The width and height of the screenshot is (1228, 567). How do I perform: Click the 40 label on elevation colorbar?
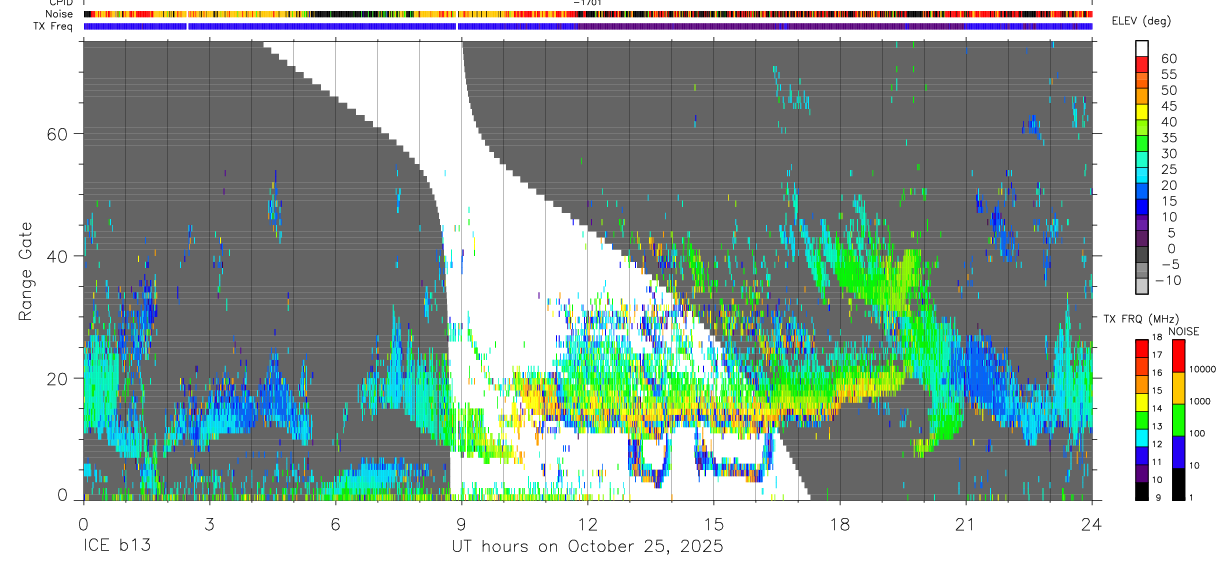(1168, 122)
